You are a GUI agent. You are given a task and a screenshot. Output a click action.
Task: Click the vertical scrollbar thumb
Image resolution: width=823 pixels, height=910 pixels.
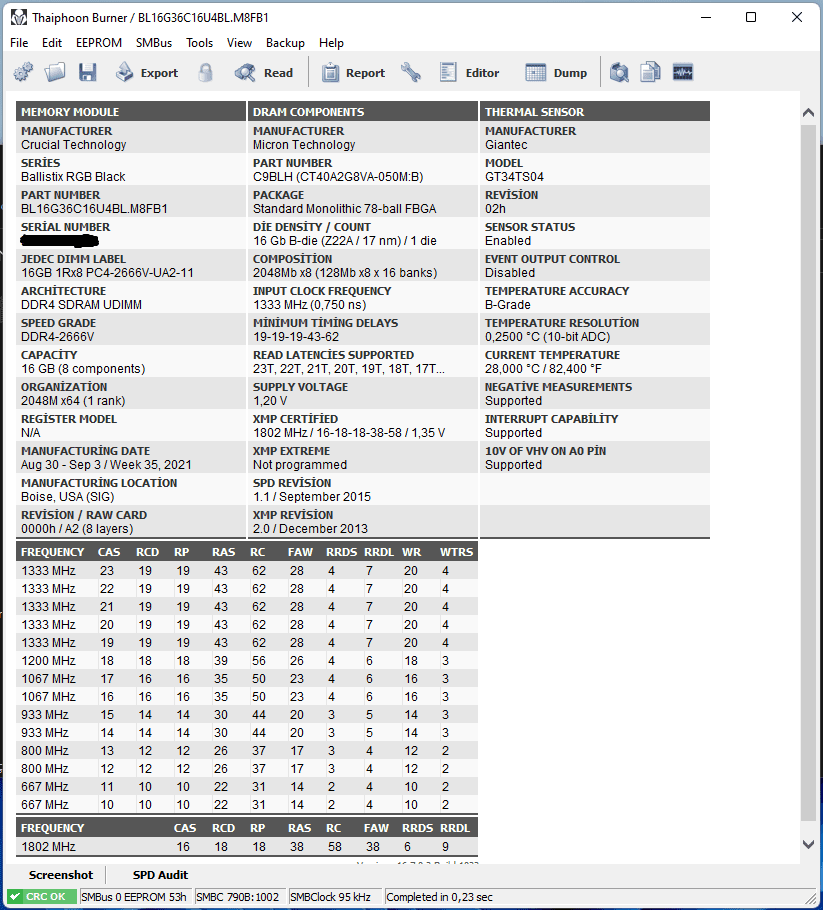click(808, 473)
